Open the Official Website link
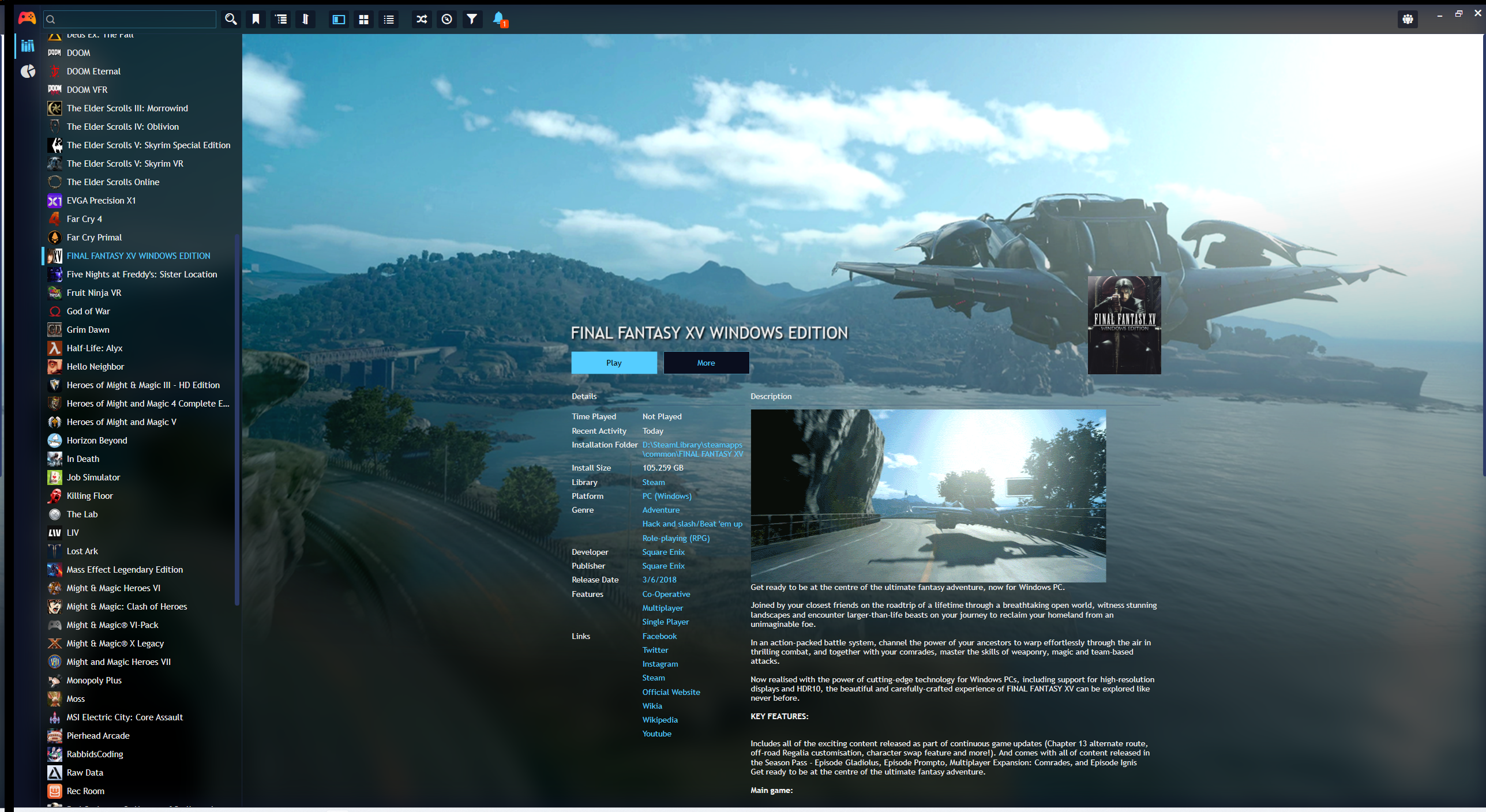 pos(671,692)
